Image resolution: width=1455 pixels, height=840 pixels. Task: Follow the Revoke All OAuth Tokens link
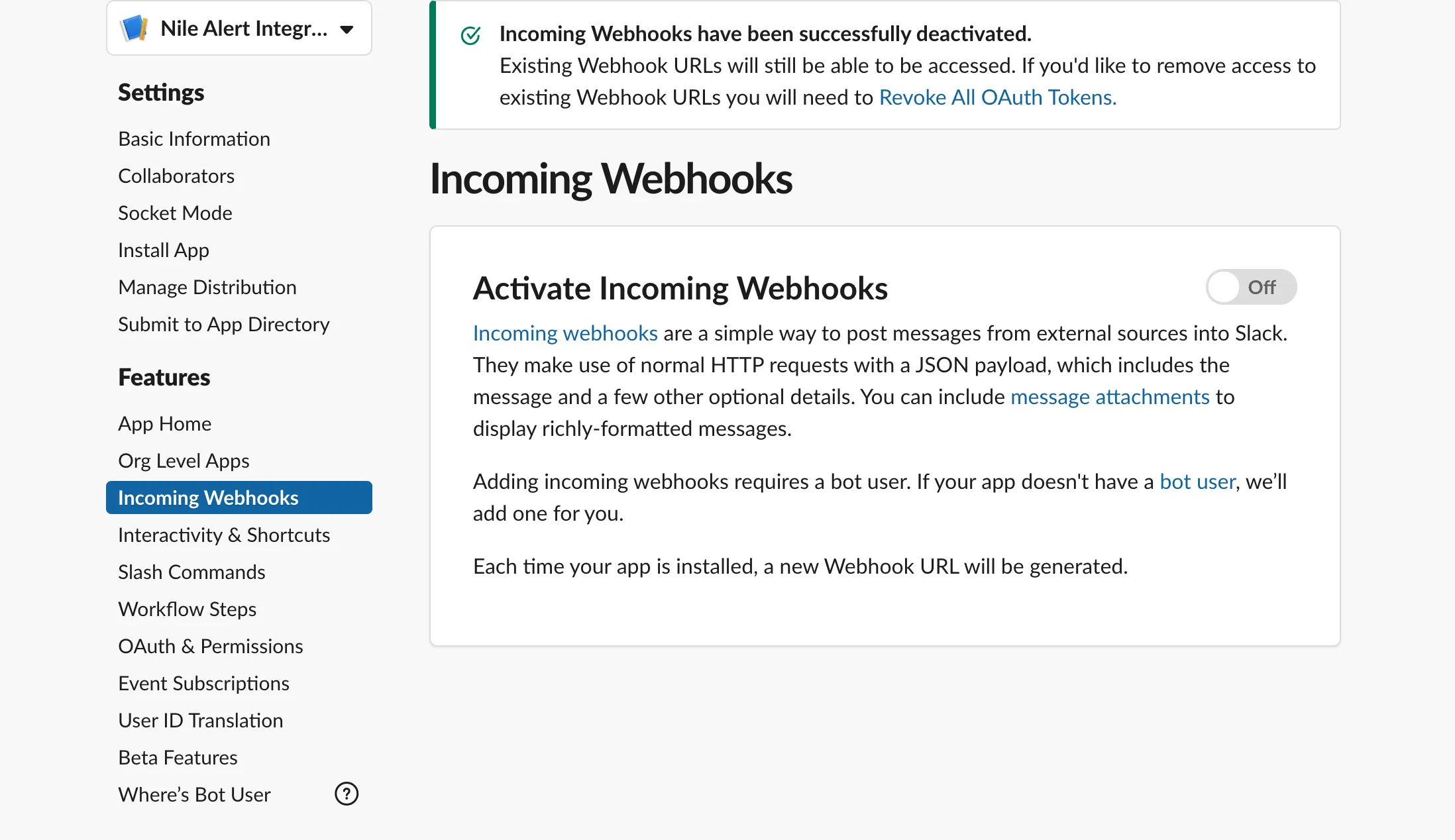point(998,97)
